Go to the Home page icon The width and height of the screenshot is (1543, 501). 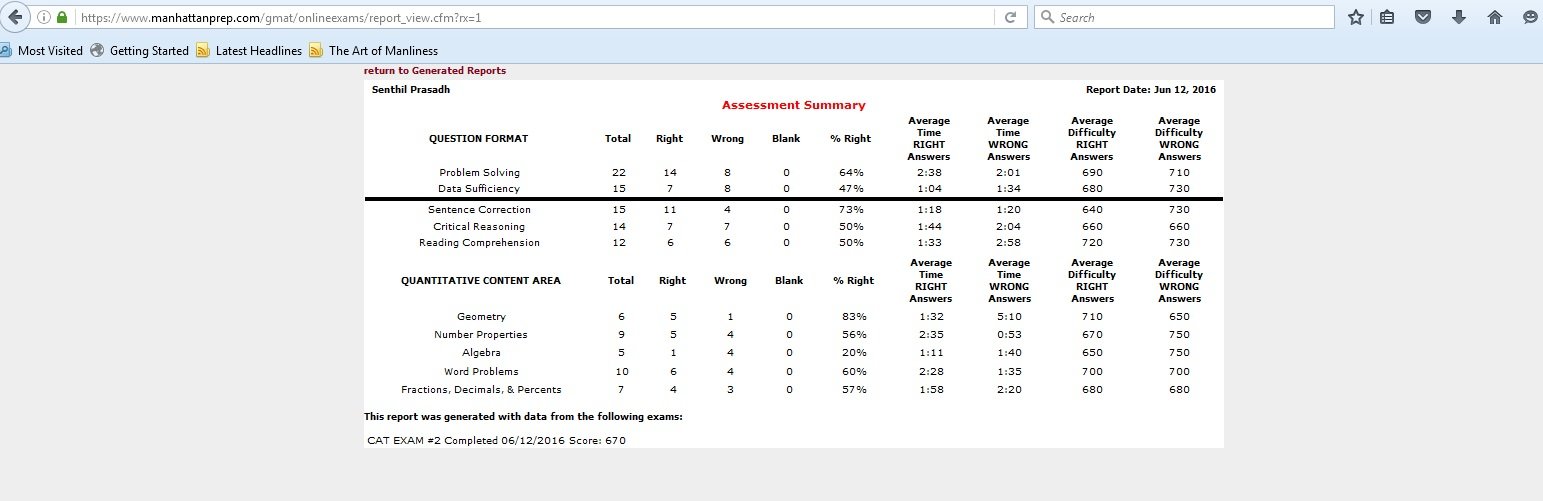click(x=1495, y=17)
